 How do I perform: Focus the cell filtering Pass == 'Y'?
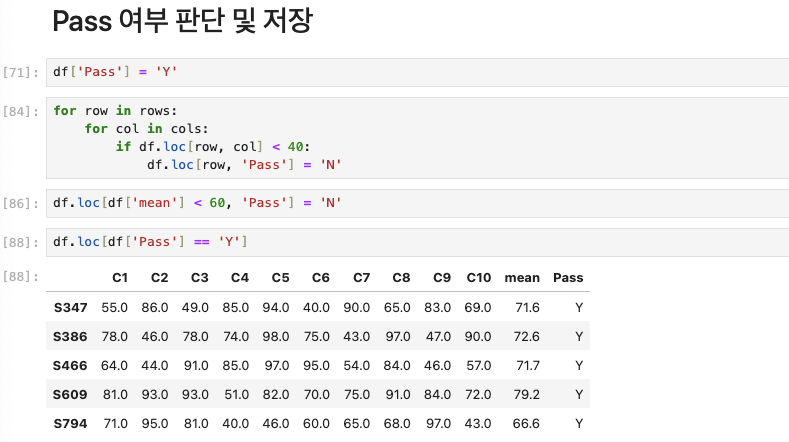point(418,242)
